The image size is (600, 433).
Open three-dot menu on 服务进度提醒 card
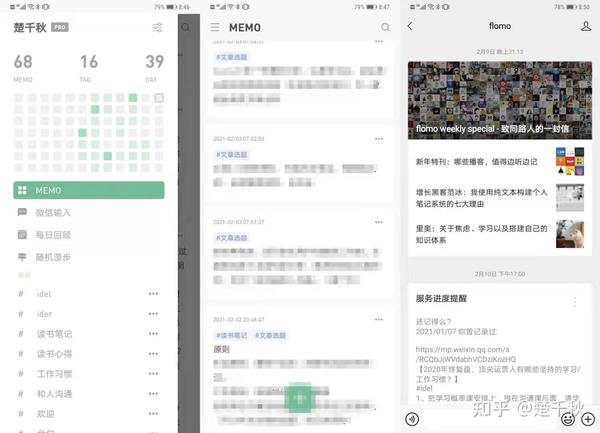tap(575, 302)
